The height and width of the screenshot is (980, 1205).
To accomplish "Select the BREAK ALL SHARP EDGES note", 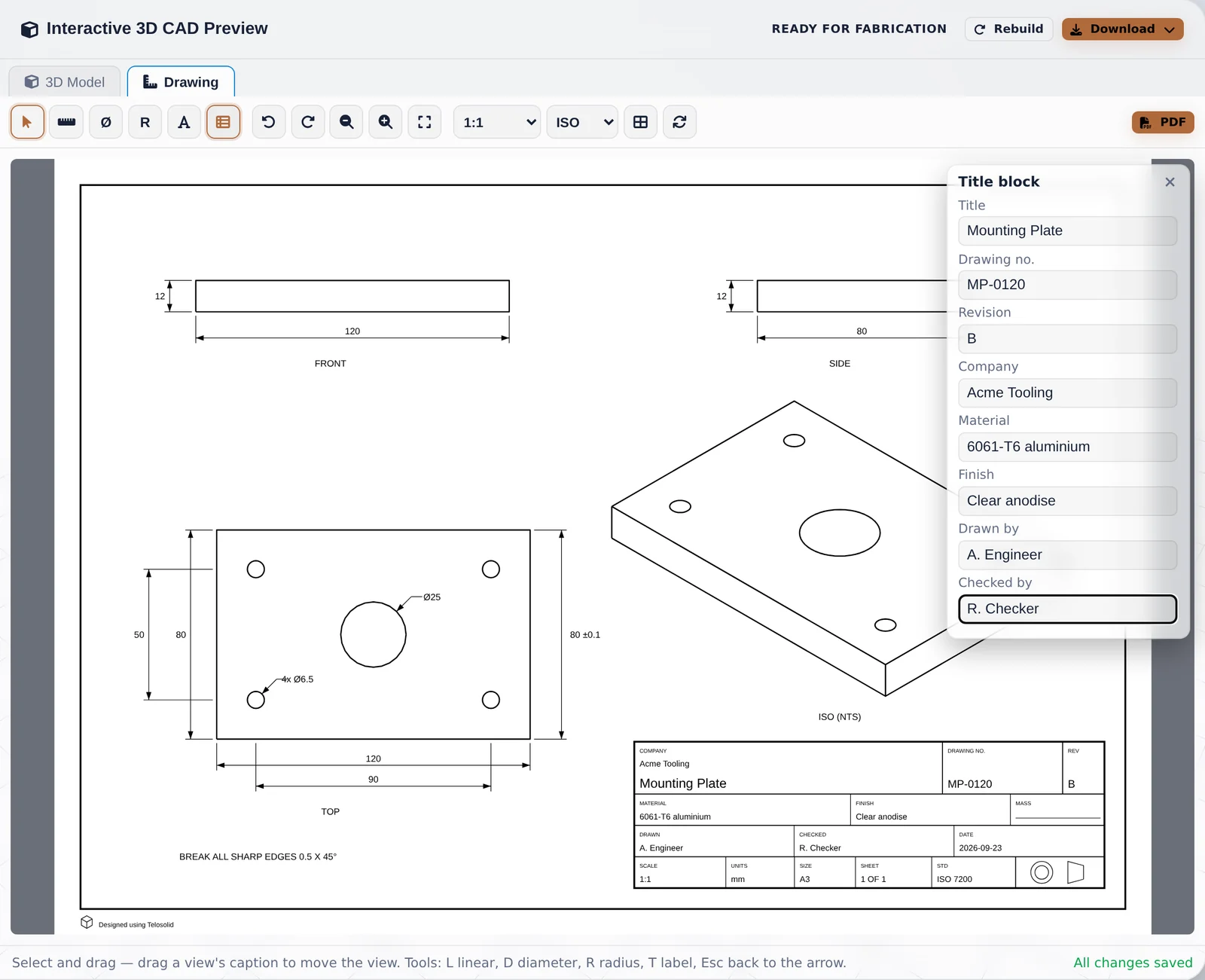I will point(258,856).
